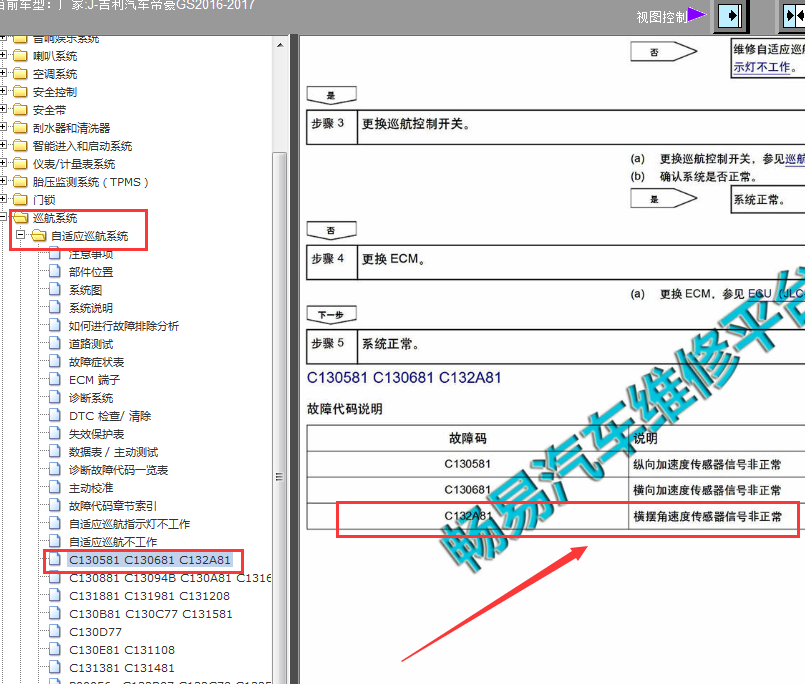Open the C130881 C13094B C130A81 entry
805x684 pixels.
[170, 578]
